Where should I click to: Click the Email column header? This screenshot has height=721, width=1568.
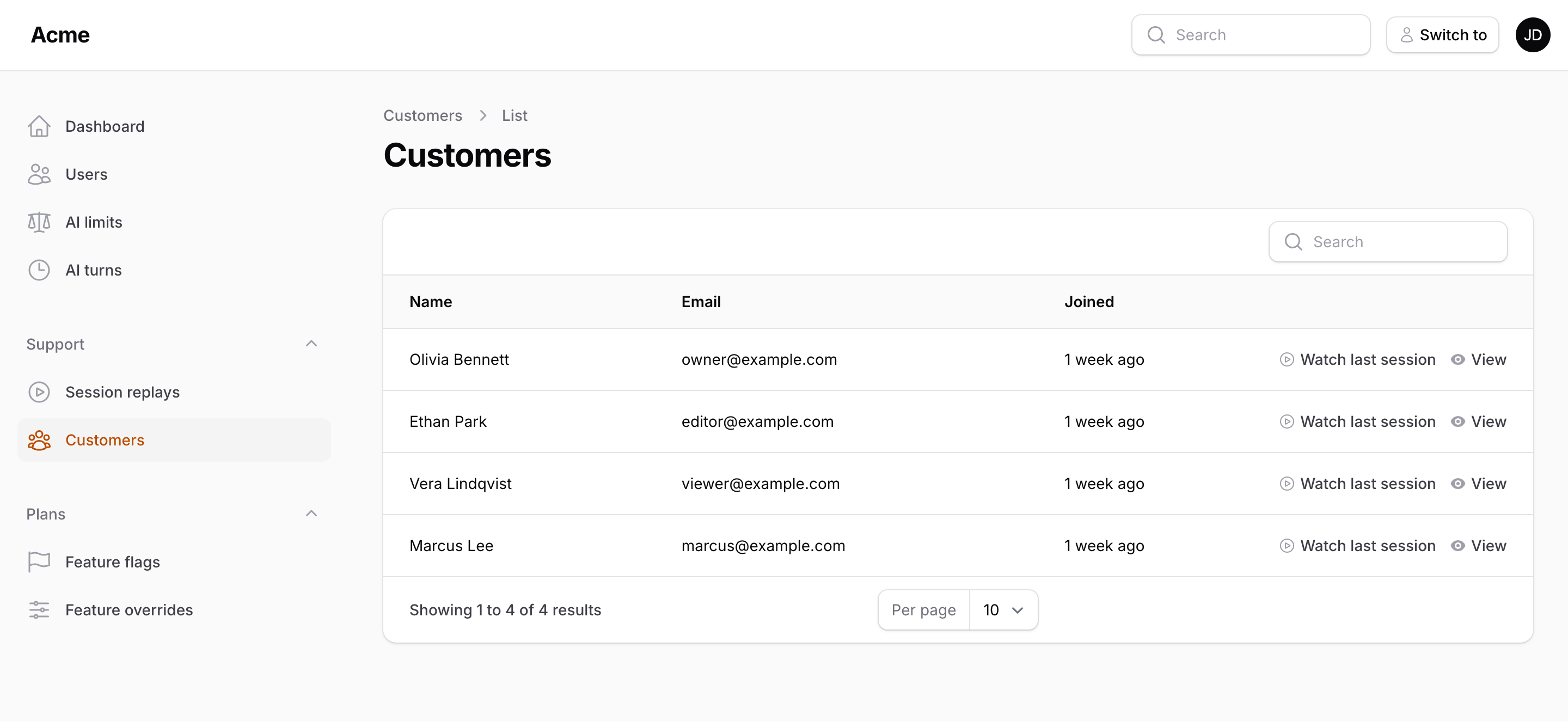[x=701, y=302]
